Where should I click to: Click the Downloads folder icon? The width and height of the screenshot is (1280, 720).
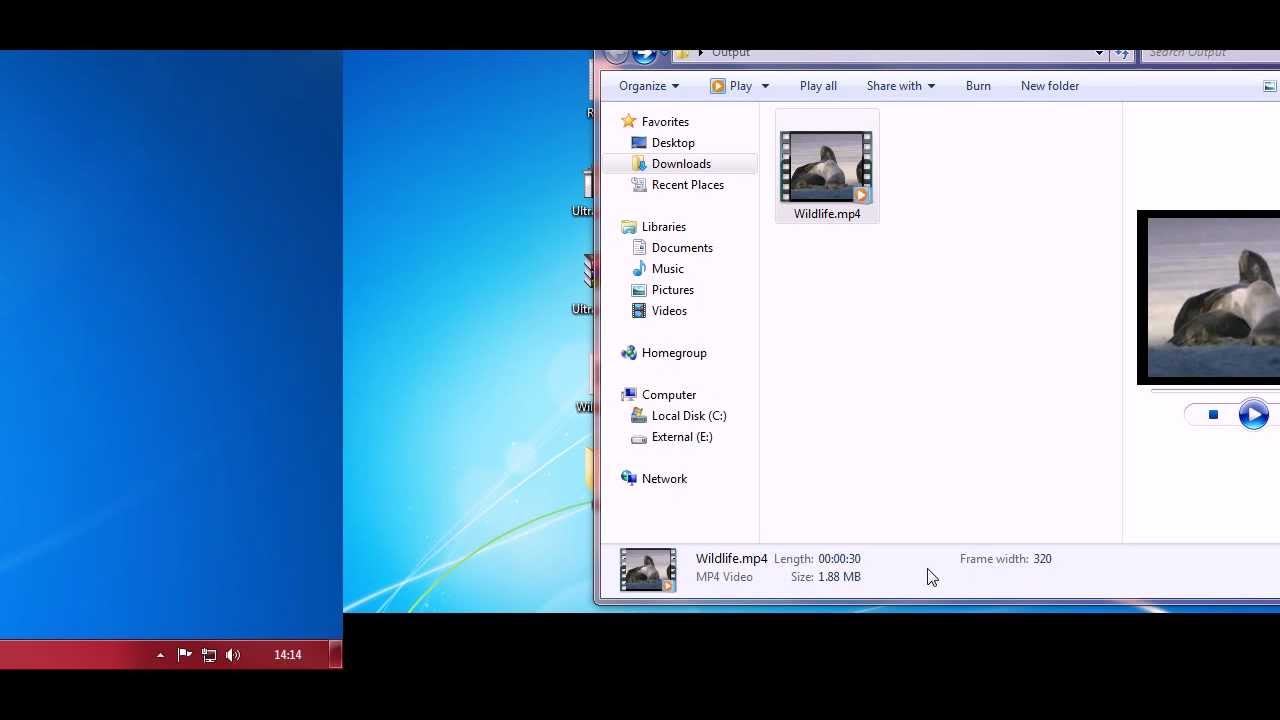pos(639,164)
